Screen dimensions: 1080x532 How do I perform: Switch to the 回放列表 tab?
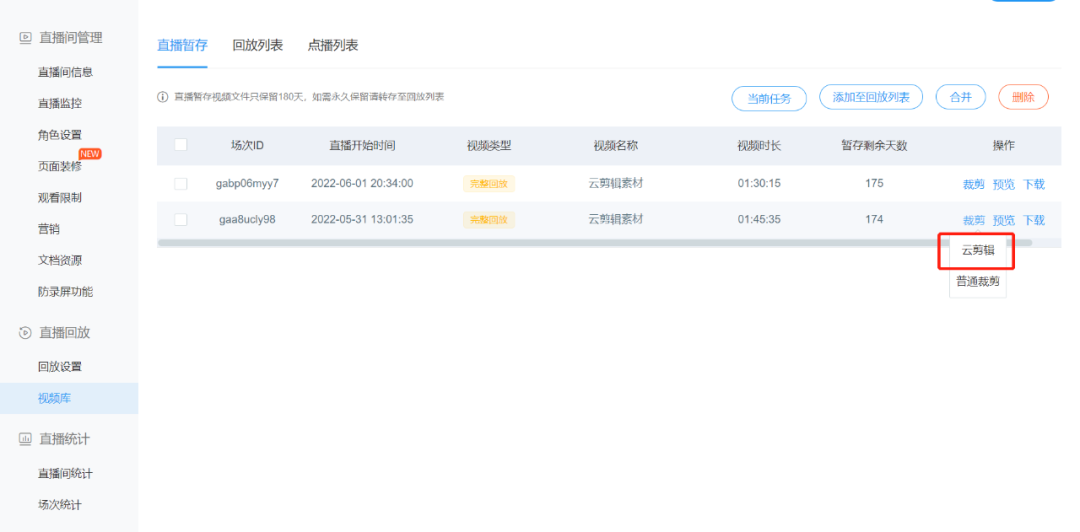coord(257,46)
